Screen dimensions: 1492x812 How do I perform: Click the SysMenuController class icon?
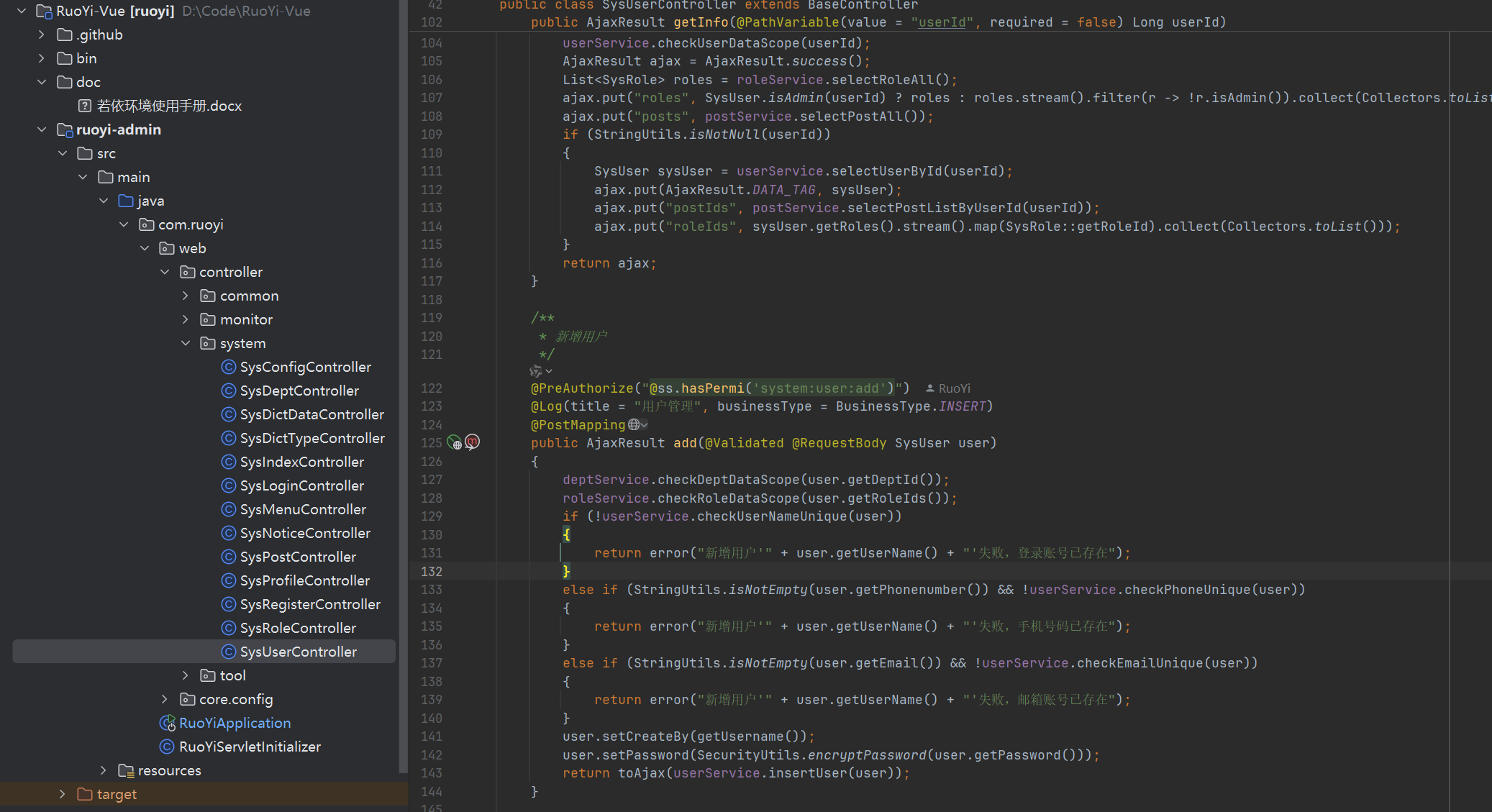229,509
